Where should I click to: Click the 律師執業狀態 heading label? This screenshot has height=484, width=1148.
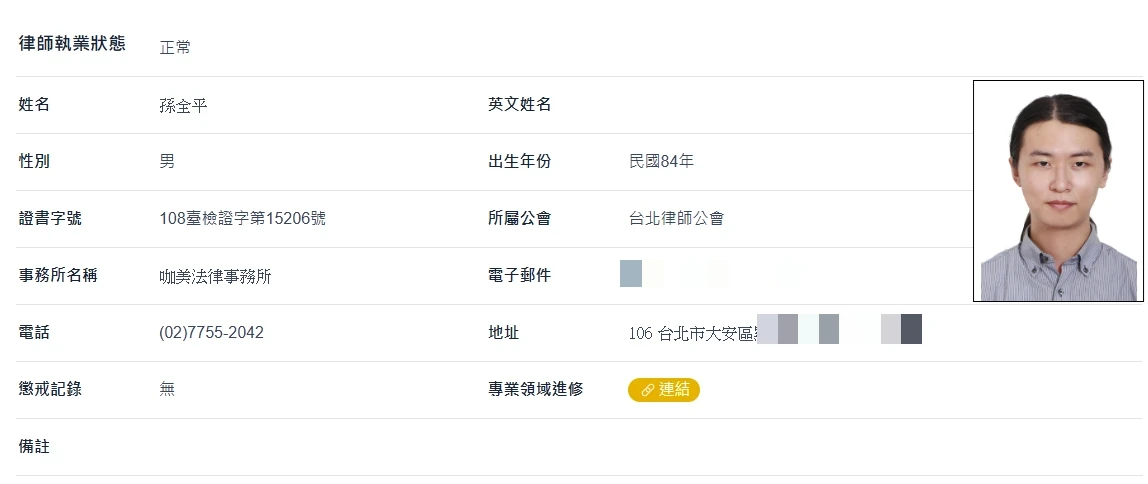72,44
